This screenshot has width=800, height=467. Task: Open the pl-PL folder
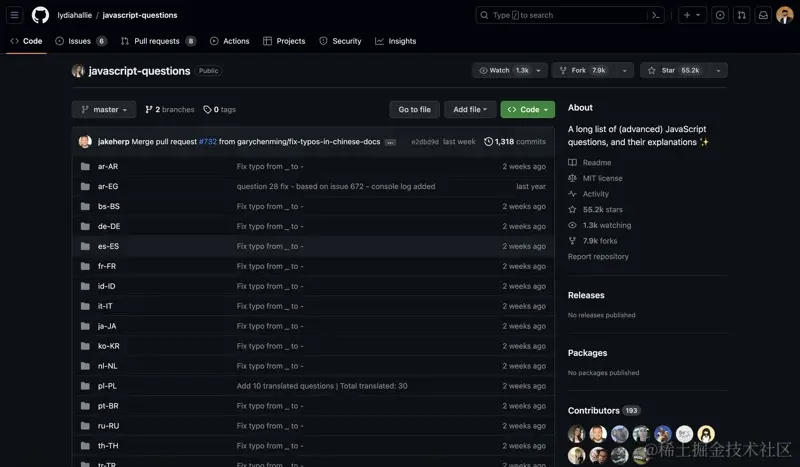pyautogui.click(x=107, y=386)
